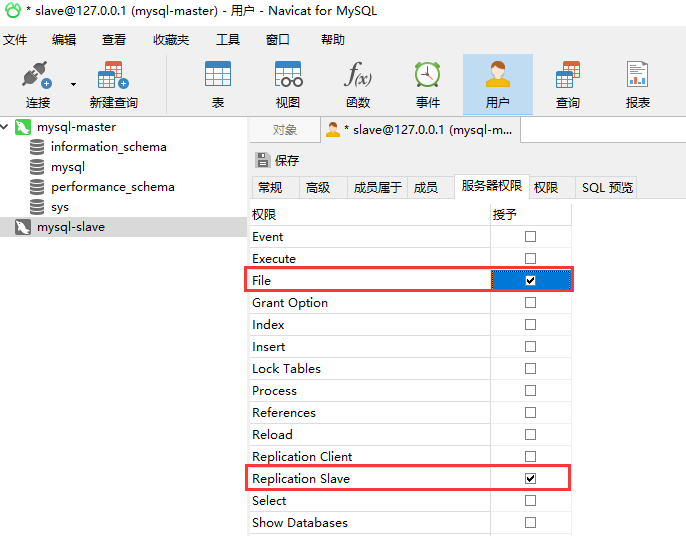This screenshot has height=536, width=686.
Task: Click the 保存 save disk icon
Action: 262,160
